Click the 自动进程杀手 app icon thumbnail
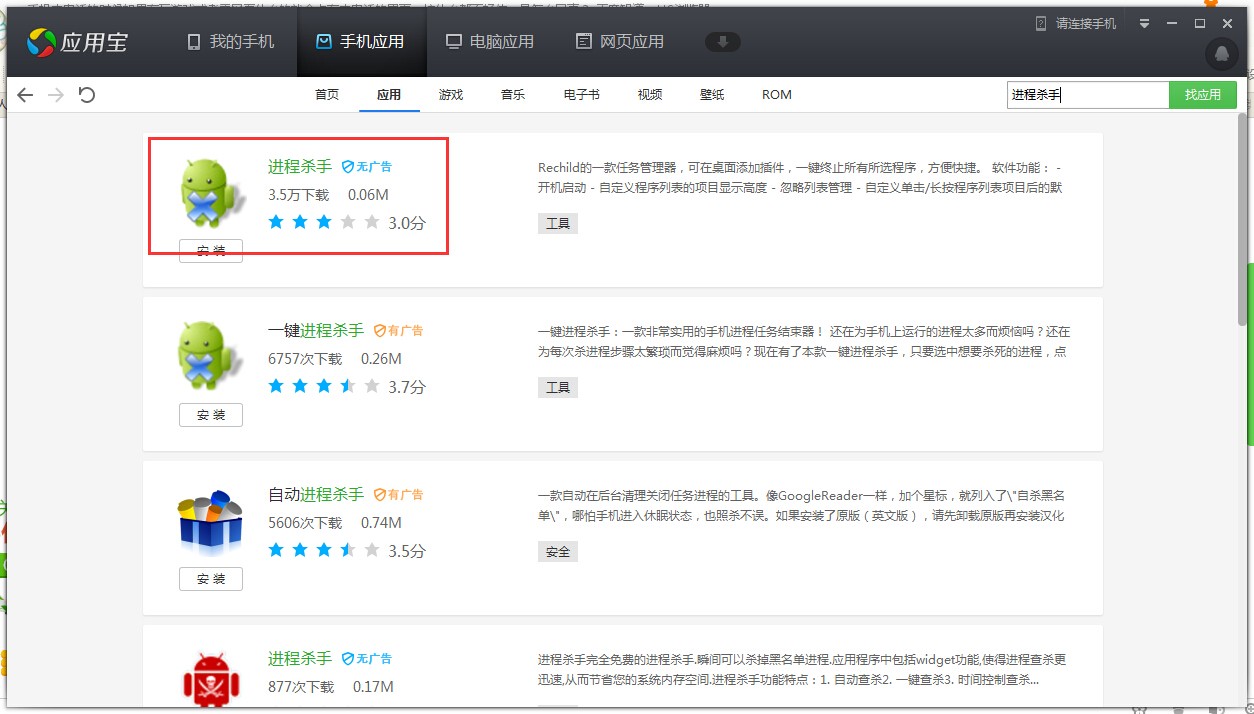The width and height of the screenshot is (1254, 714). [210, 518]
